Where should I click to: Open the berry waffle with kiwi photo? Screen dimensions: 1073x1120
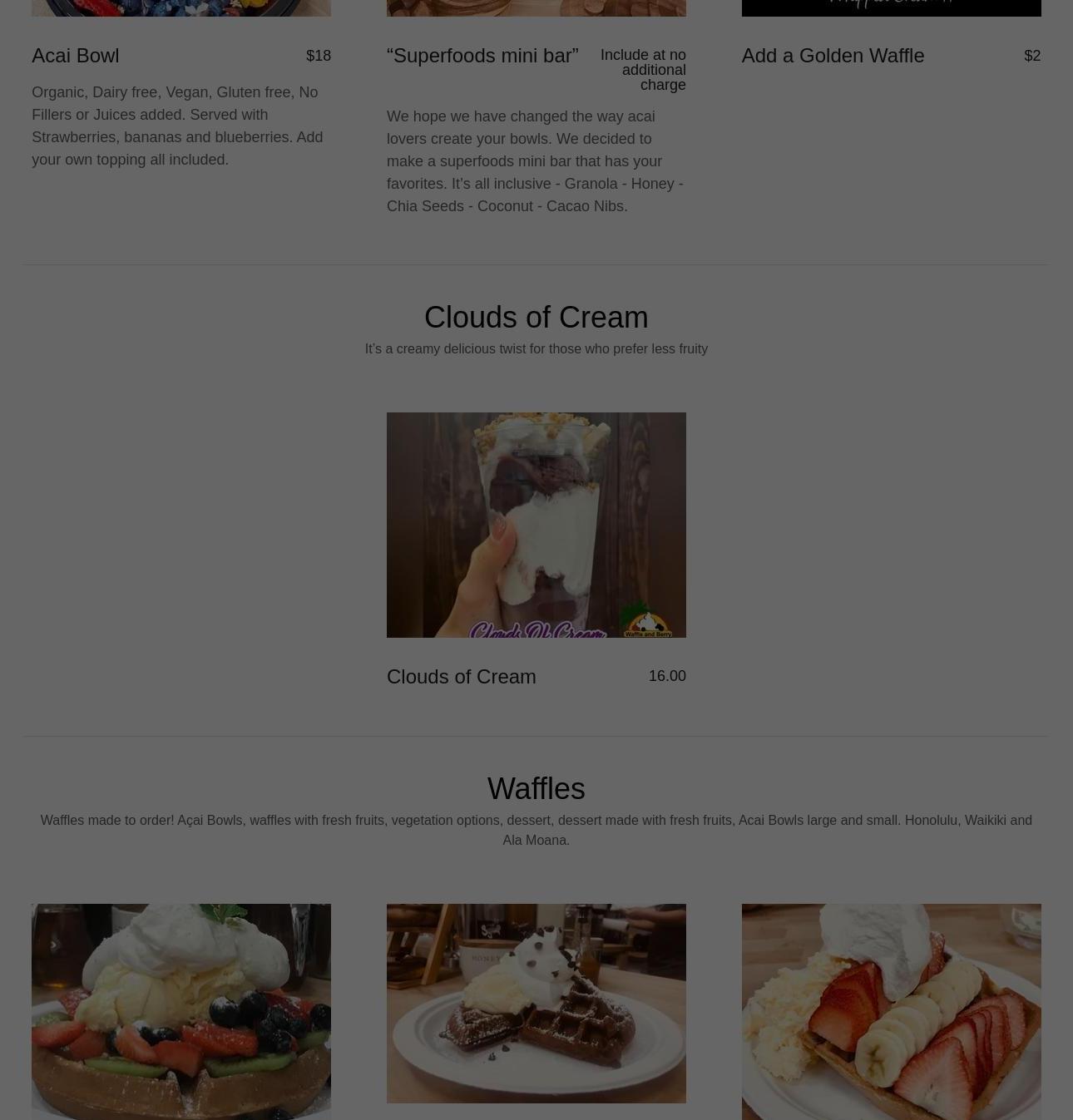181,1011
